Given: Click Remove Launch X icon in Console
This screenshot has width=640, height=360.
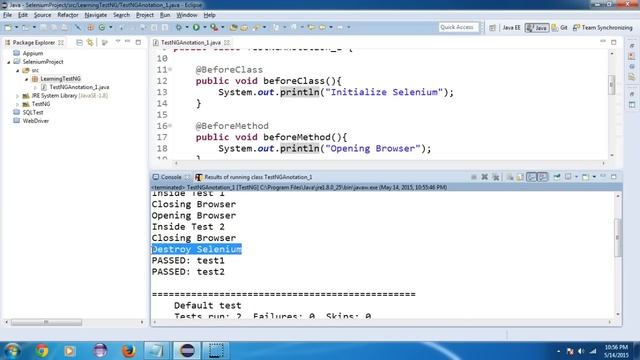Looking at the screenshot, I should [484, 177].
